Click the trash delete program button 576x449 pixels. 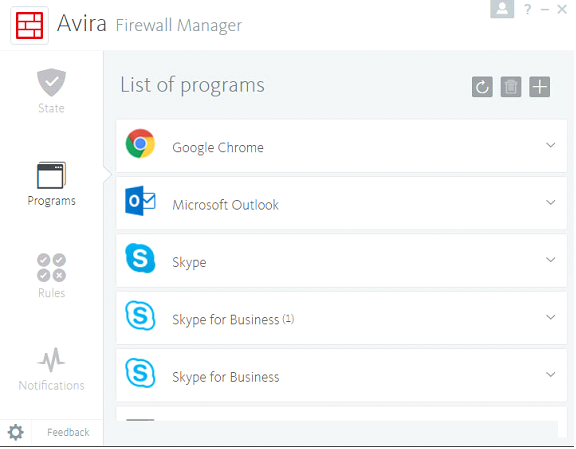[x=511, y=87]
